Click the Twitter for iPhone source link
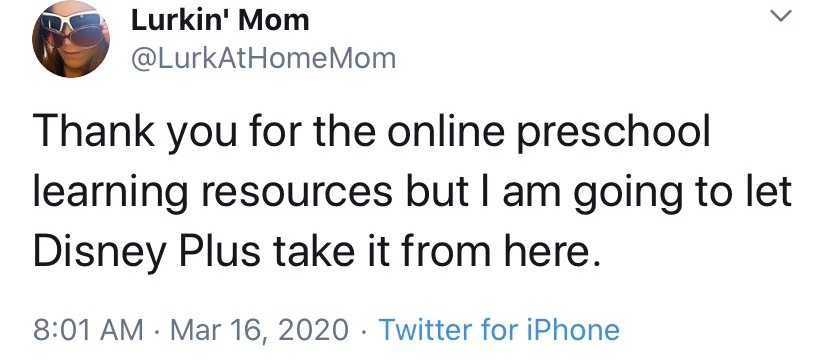 (x=499, y=330)
